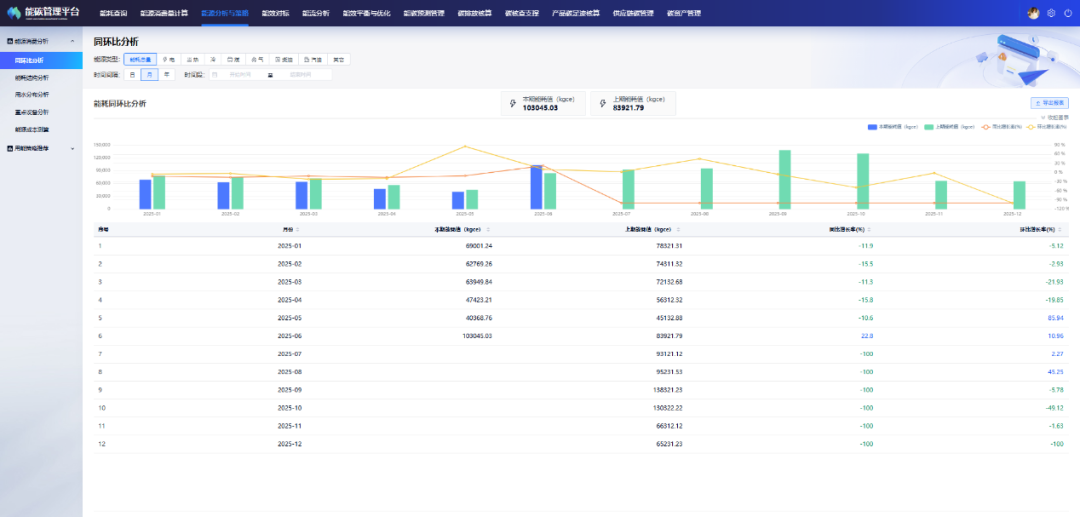This screenshot has width=1080, height=517.
Task: Open 能耗趋势分析 in the sidebar
Action: click(x=31, y=77)
